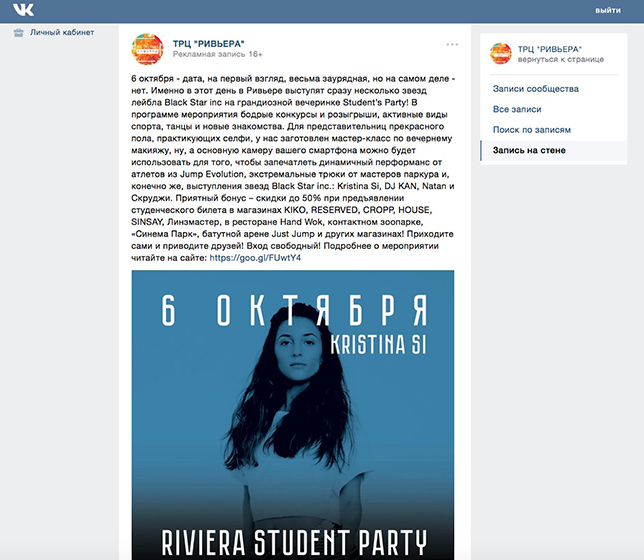Screen dimensions: 644x560
Task: Click RIVIERA STUDENT PARTY poster text
Action: coord(294,542)
